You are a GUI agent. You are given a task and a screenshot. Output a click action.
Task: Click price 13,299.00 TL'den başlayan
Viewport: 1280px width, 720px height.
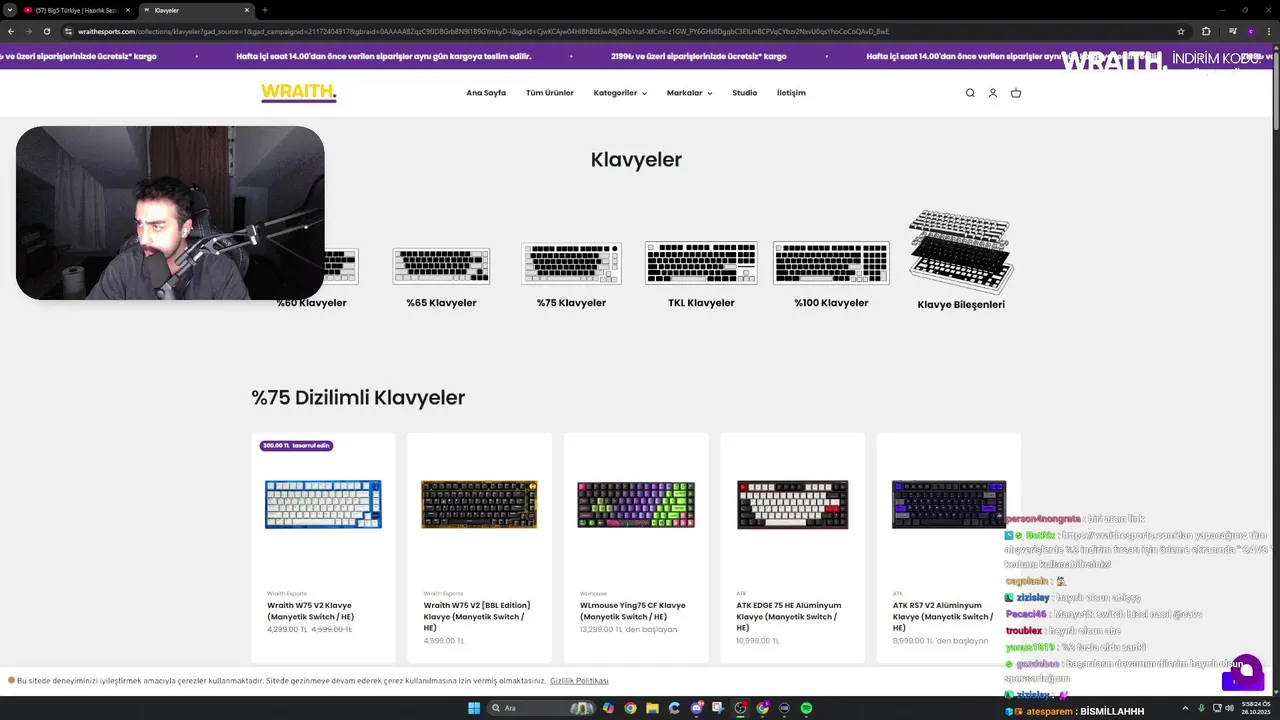[x=628, y=630]
